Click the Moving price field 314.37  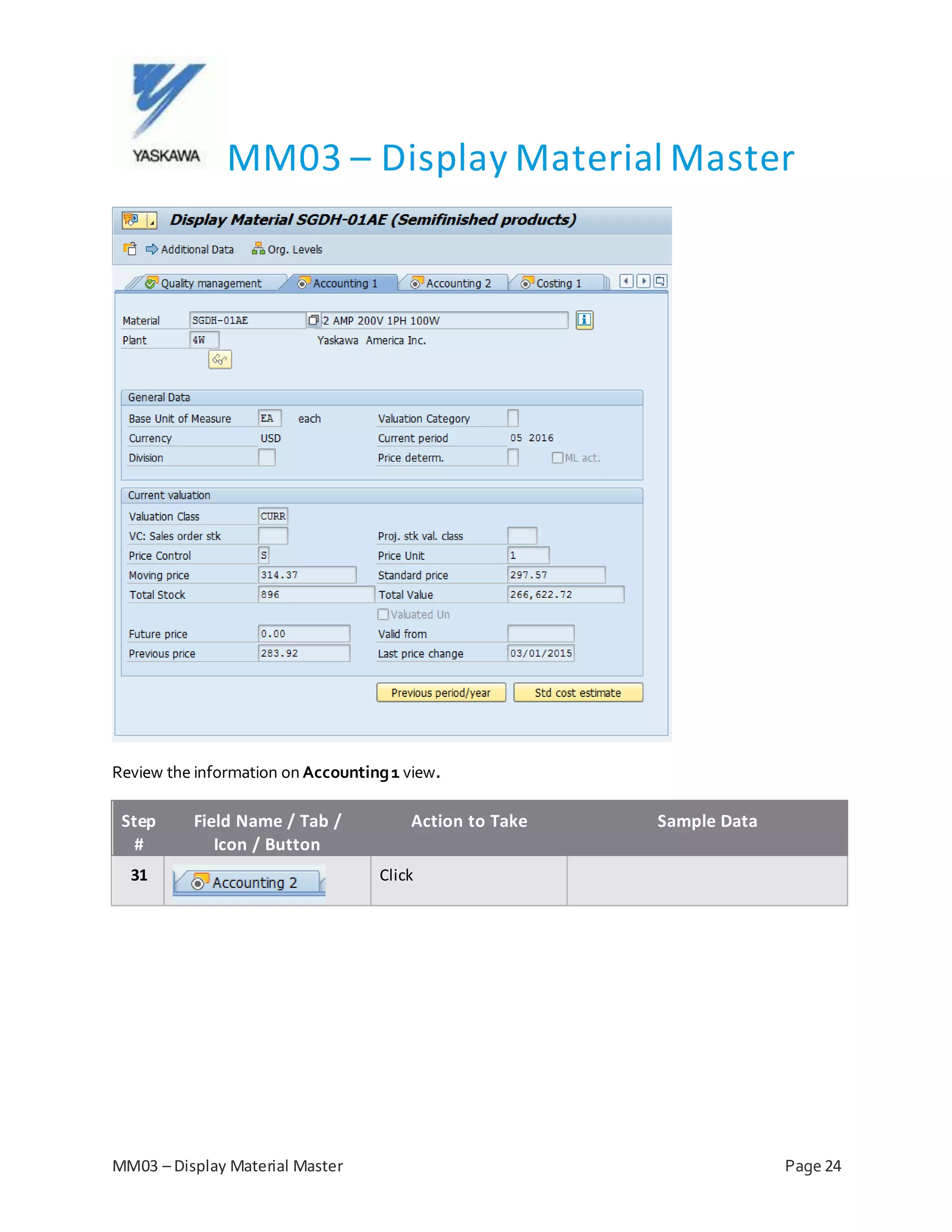[307, 575]
